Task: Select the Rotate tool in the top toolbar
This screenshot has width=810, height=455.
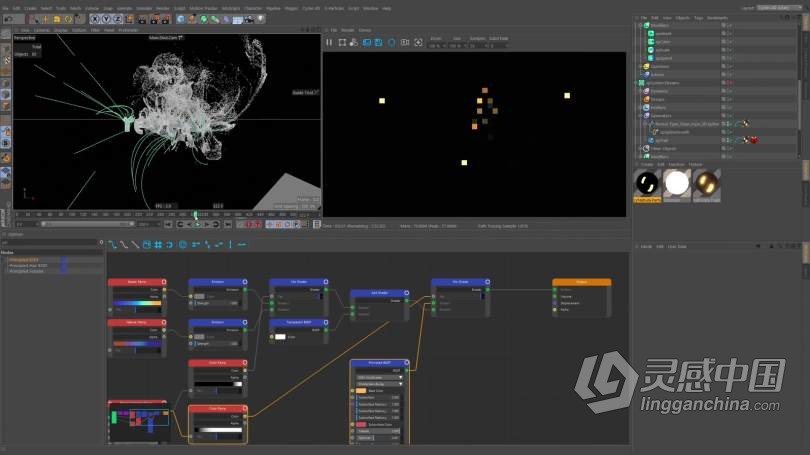Action: (x=68, y=19)
